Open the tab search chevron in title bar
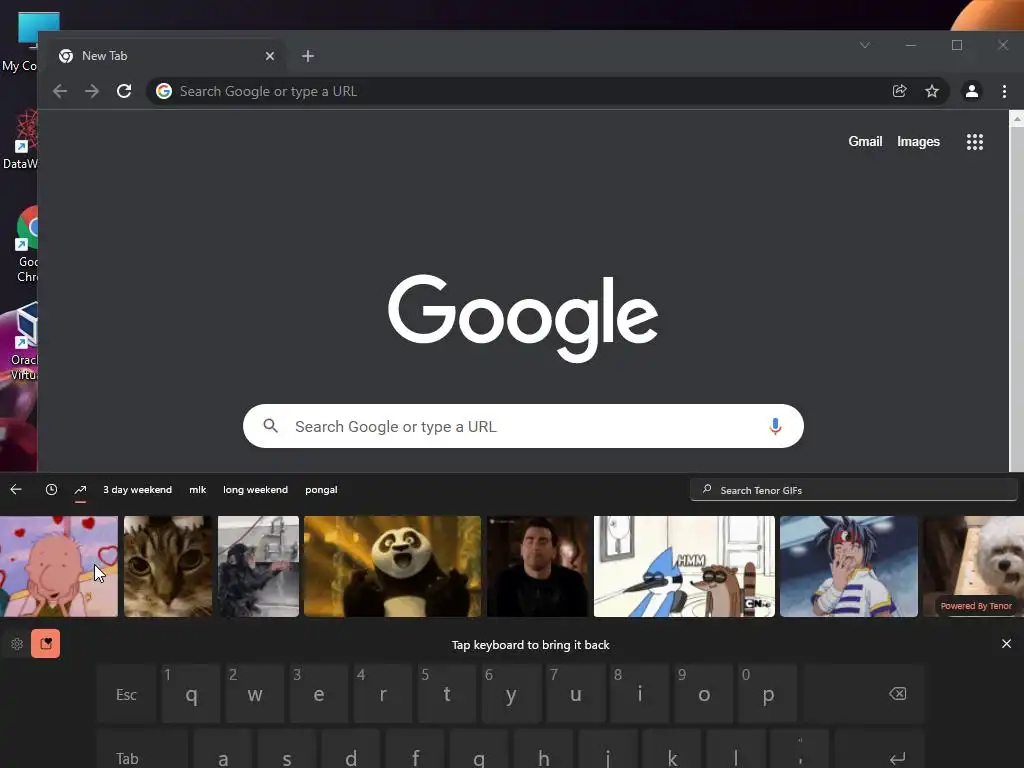Screen dimensions: 1024x768 tap(865, 45)
